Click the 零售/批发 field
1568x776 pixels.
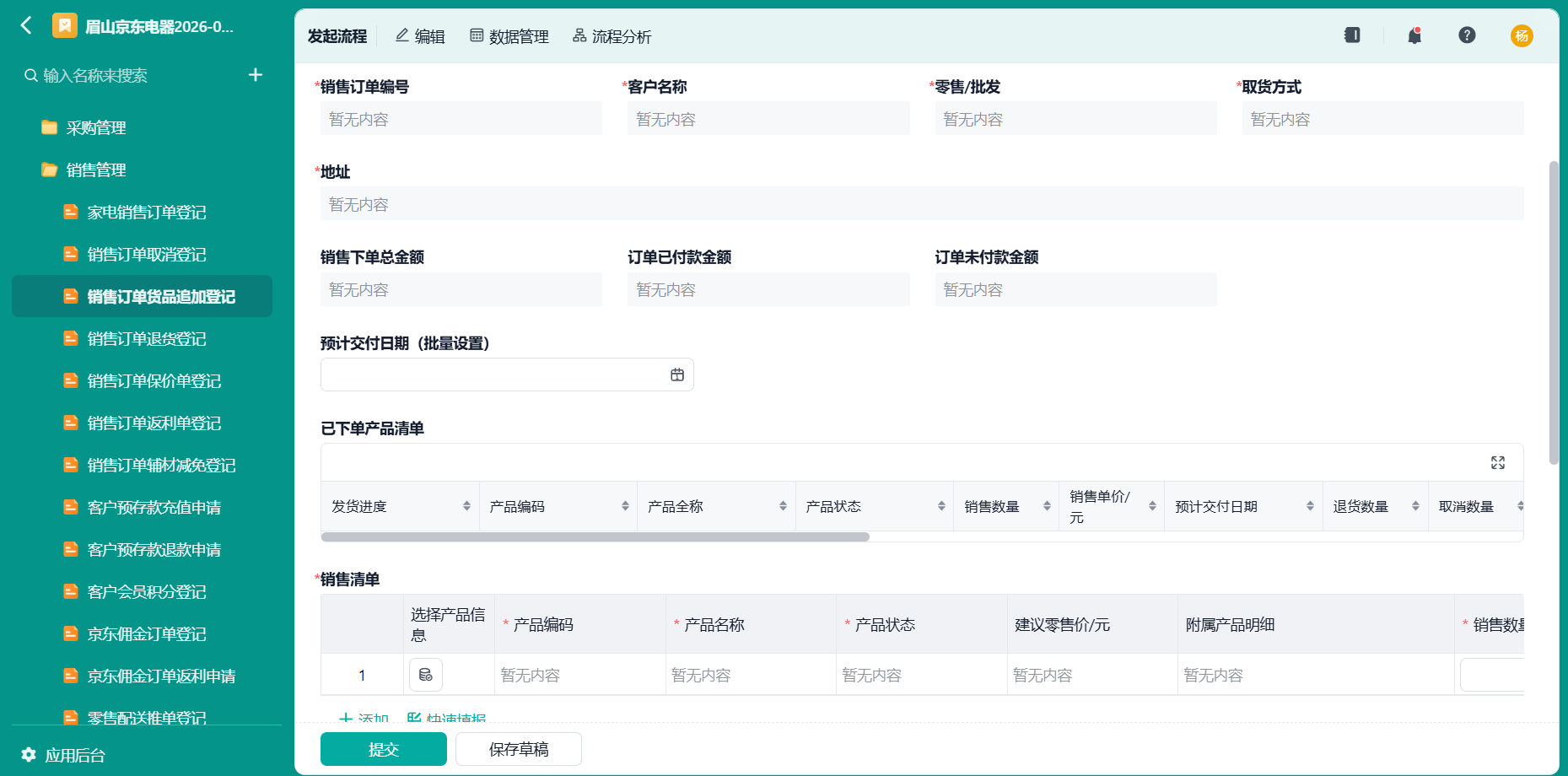(1075, 119)
